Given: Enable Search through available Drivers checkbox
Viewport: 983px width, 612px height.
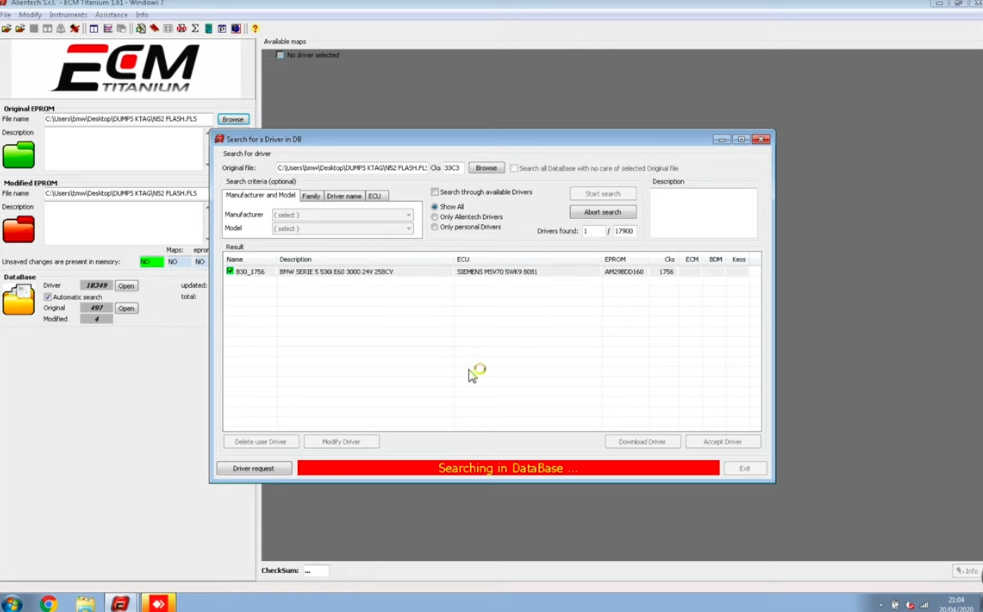Looking at the screenshot, I should (x=434, y=192).
